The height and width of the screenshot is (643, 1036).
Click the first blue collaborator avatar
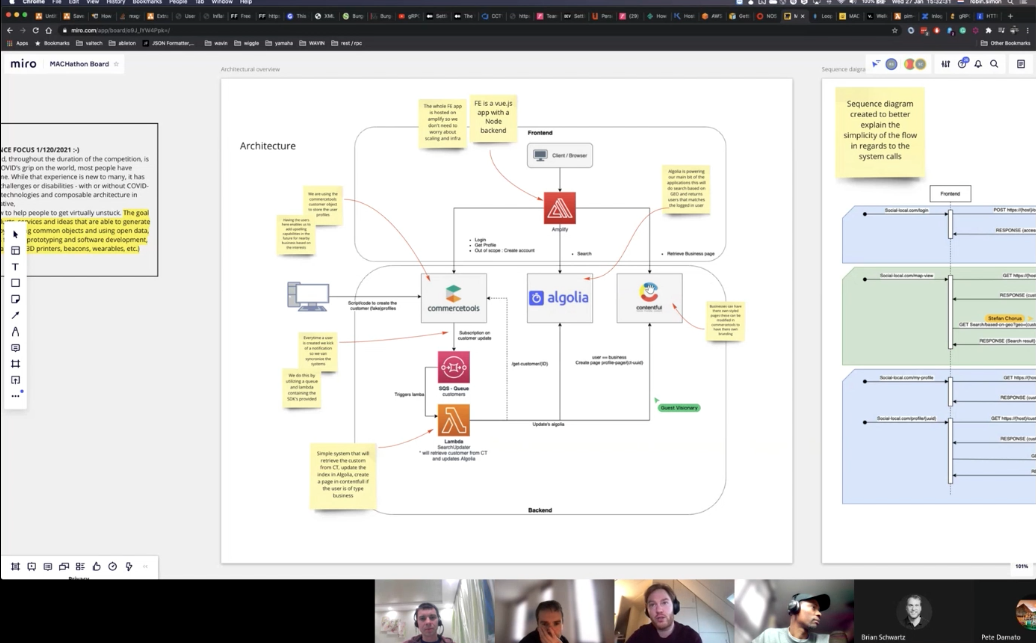coord(891,64)
